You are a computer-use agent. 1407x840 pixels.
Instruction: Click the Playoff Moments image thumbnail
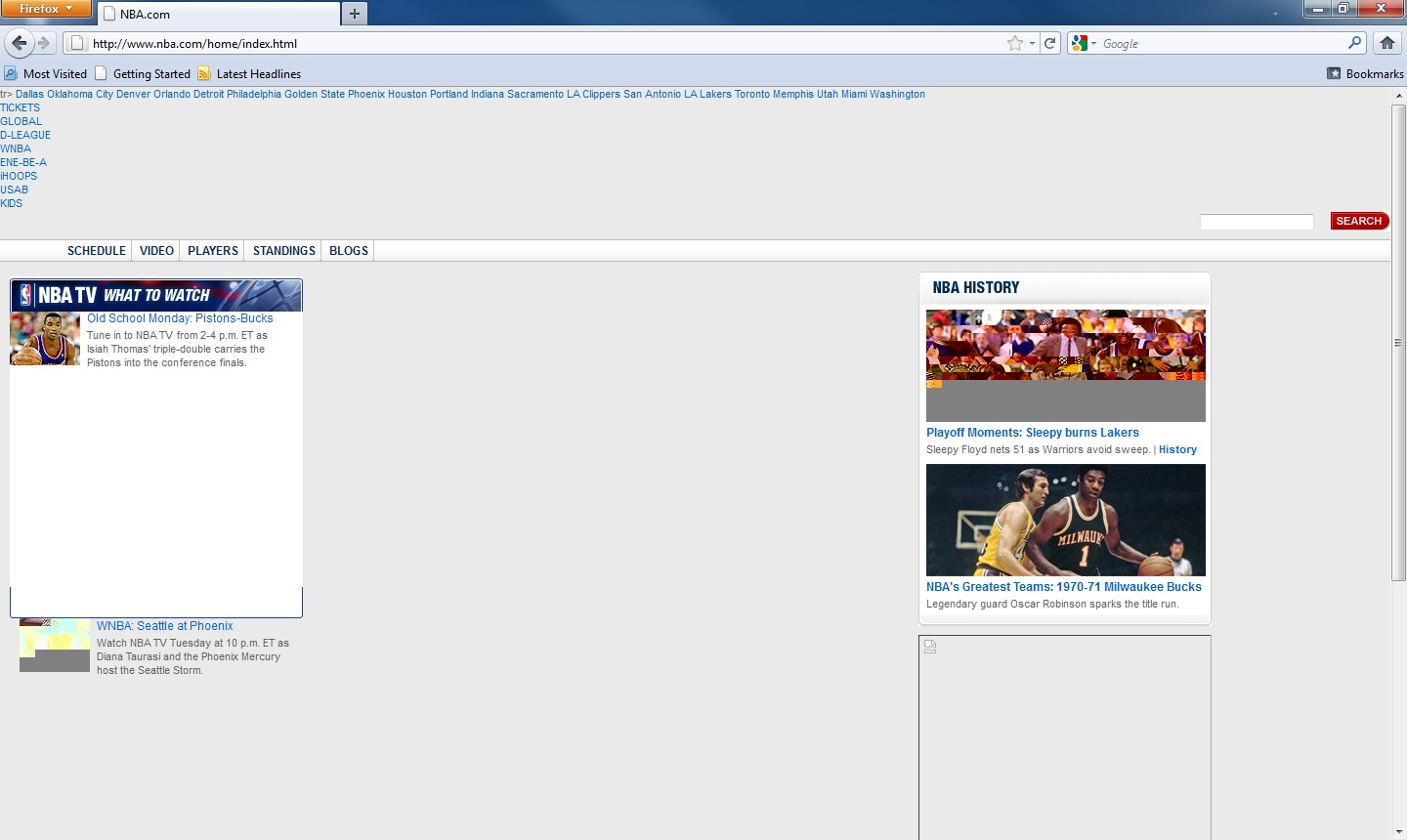pos(1066,365)
